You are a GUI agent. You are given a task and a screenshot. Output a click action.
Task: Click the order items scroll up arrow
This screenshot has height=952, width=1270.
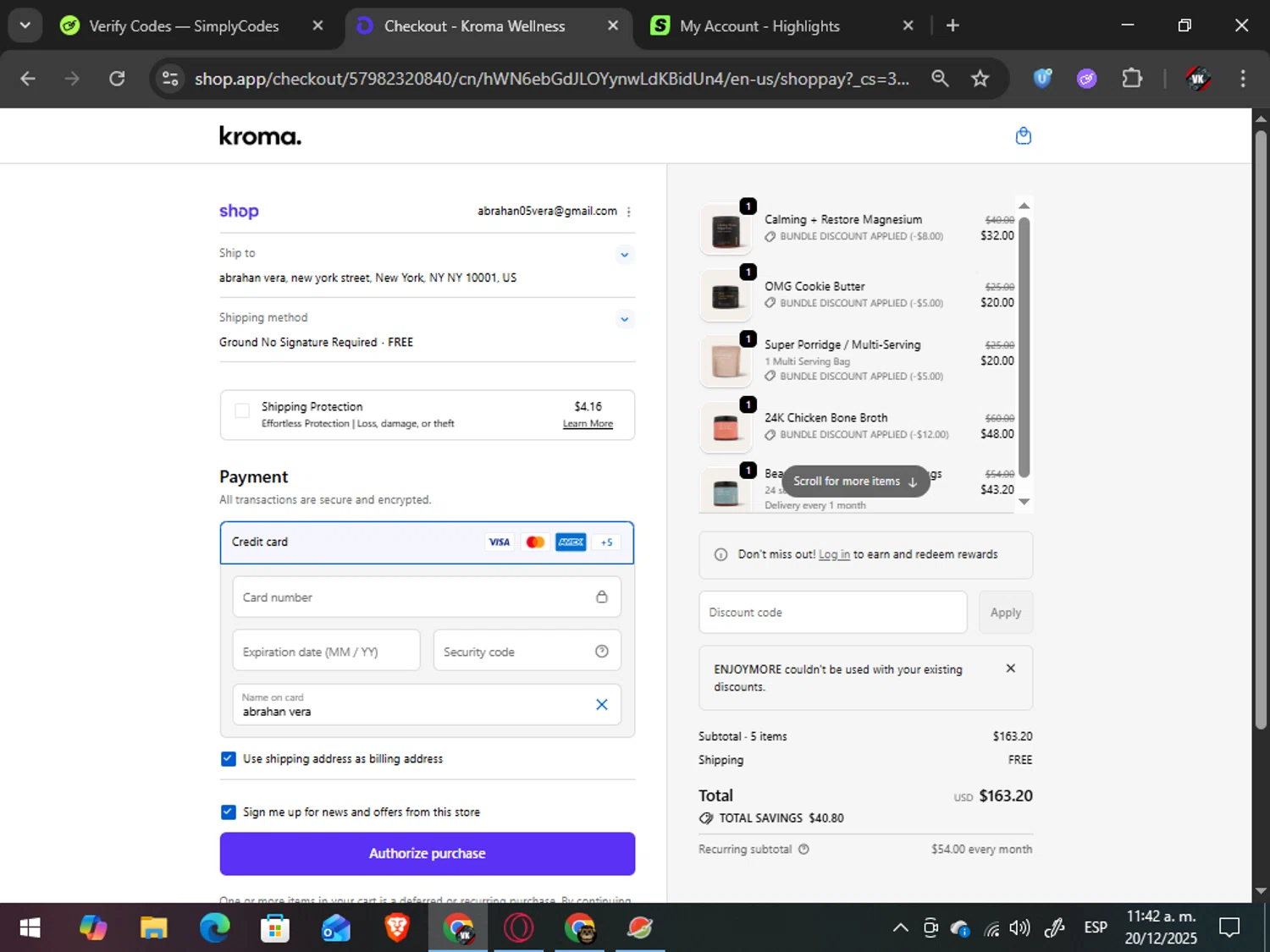[x=1024, y=206]
